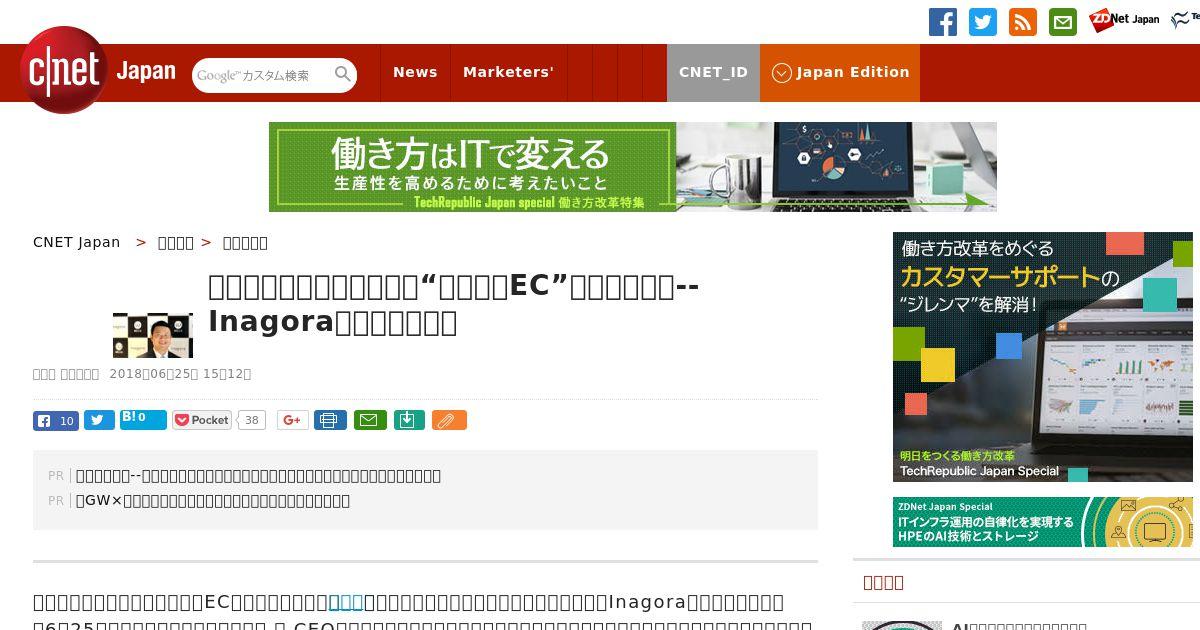Focus the Google custom search field
The width and height of the screenshot is (1200, 630).
point(263,75)
